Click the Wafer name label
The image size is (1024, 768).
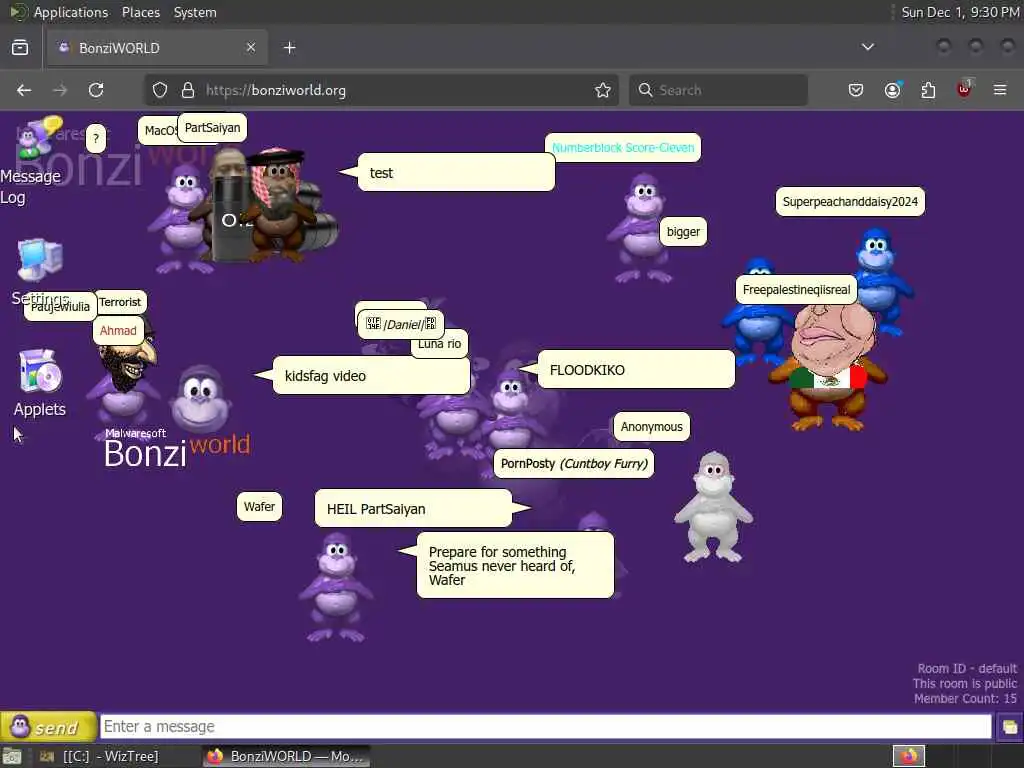pyautogui.click(x=259, y=507)
